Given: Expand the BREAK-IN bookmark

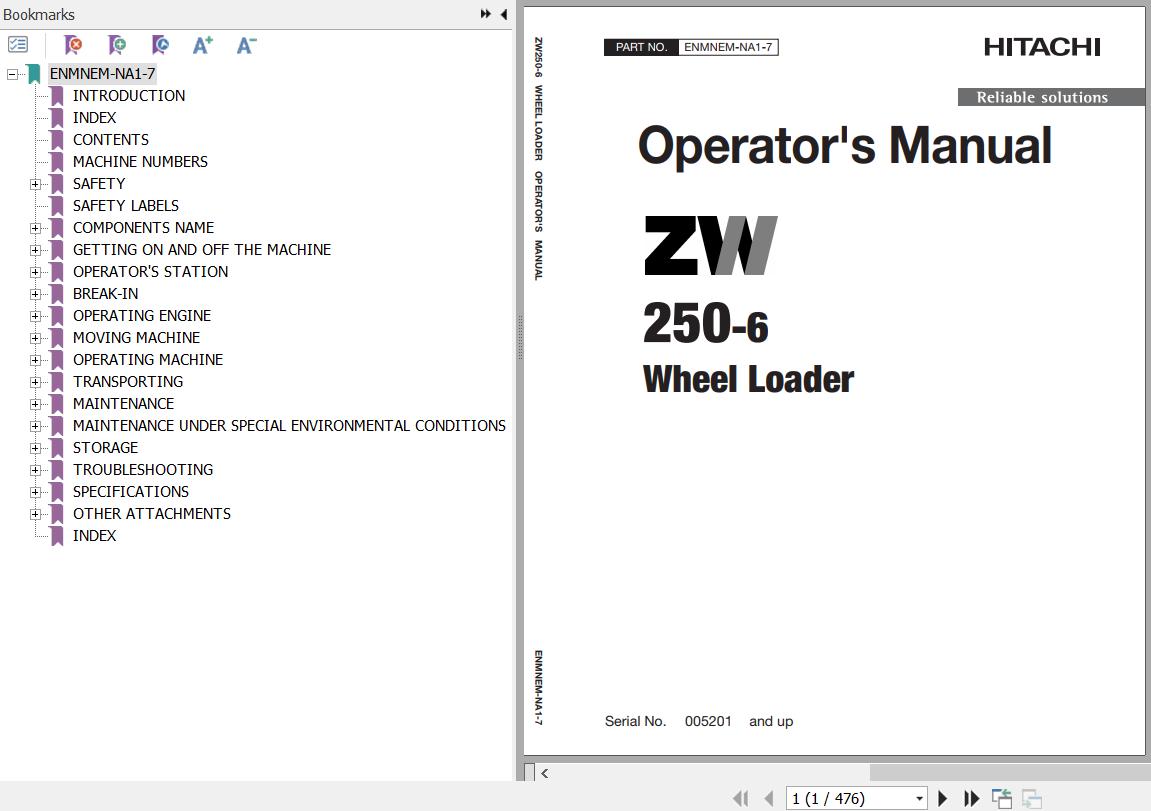Looking at the screenshot, I should tap(35, 294).
